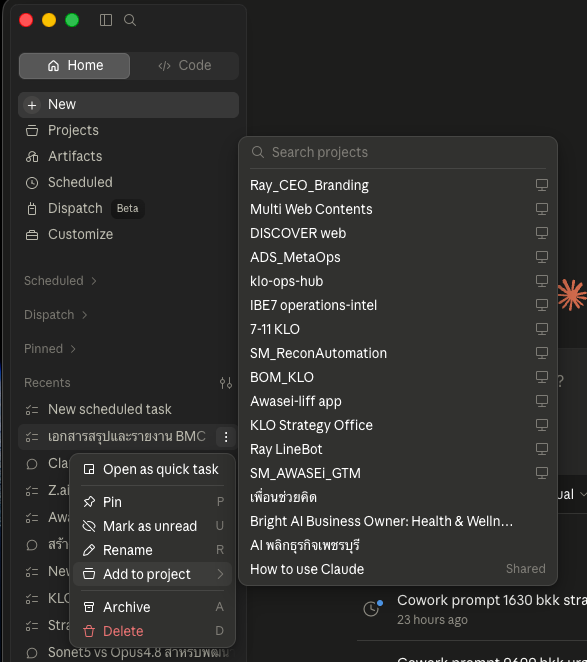The image size is (587, 662).
Task: Select the AI พลิกธุรกิจเพชรบุรี project
Action: tap(398, 546)
